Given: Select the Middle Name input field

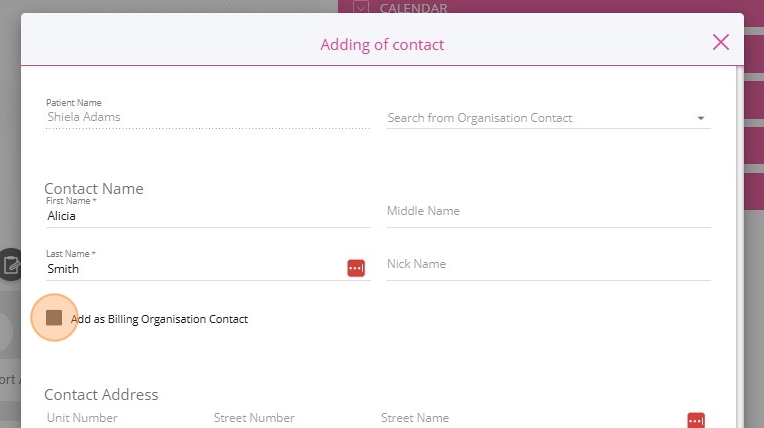Looking at the screenshot, I should click(x=547, y=212).
